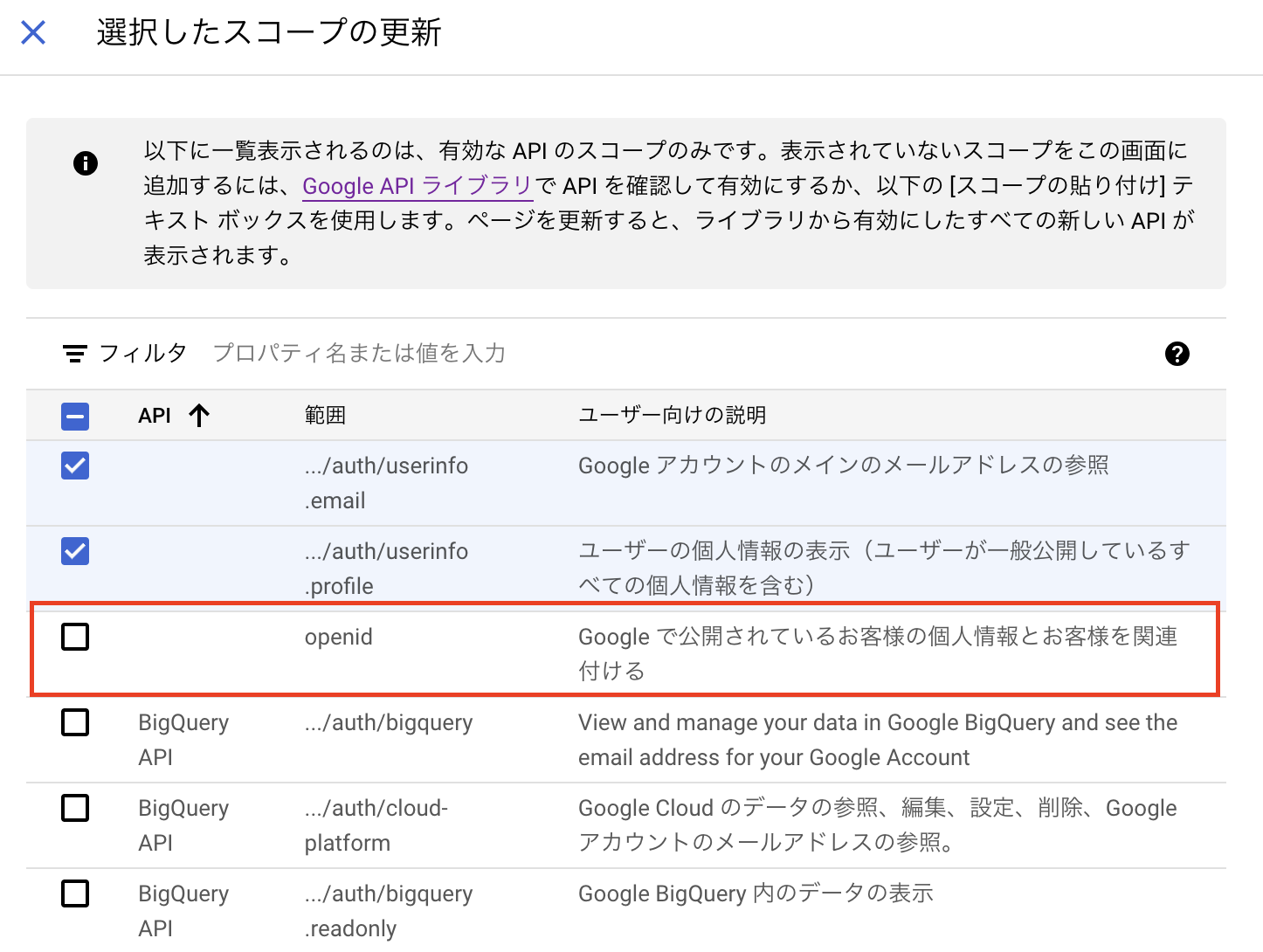1263x952 pixels.
Task: Click the filter property input field
Action: (x=360, y=353)
